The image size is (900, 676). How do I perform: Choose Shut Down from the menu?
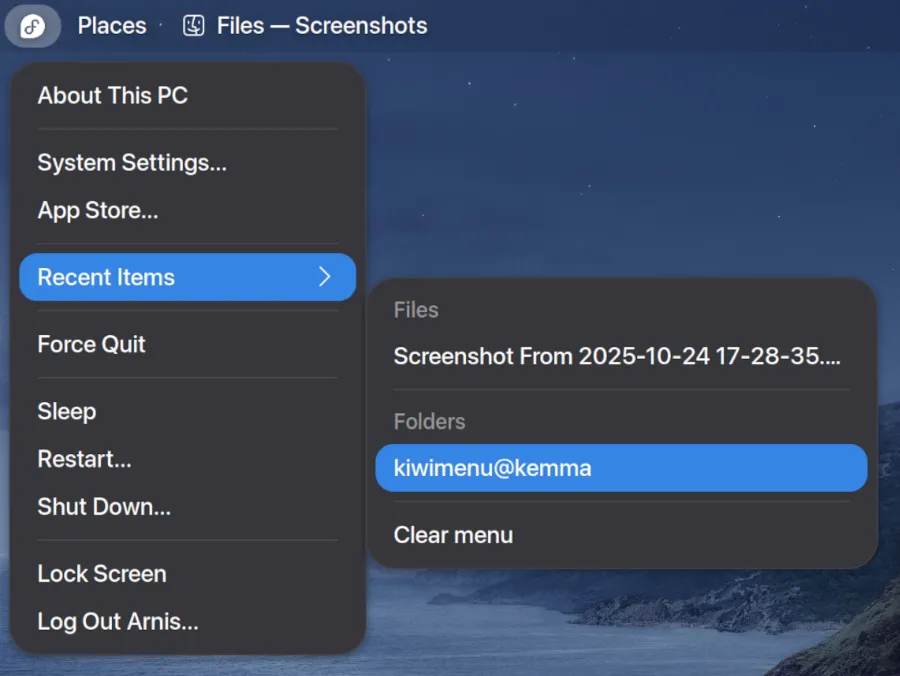tap(104, 507)
